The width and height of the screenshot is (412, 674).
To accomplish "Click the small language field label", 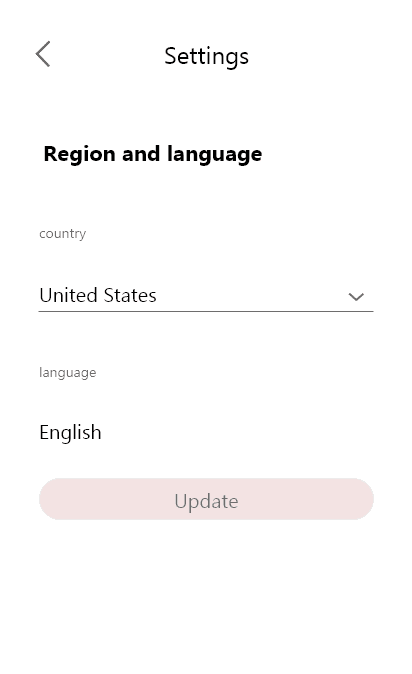I will [68, 372].
